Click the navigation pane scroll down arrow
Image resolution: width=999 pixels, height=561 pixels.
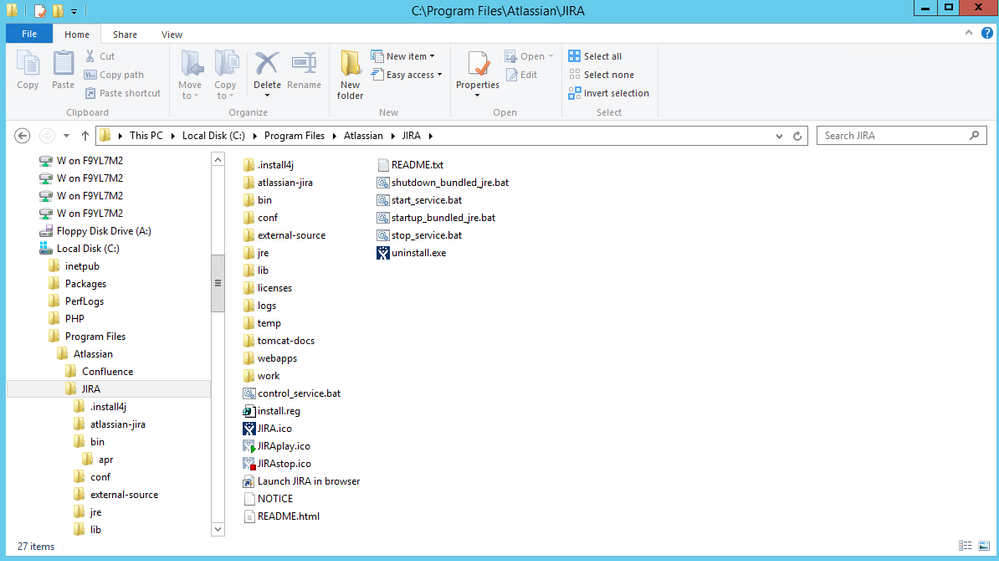point(218,529)
